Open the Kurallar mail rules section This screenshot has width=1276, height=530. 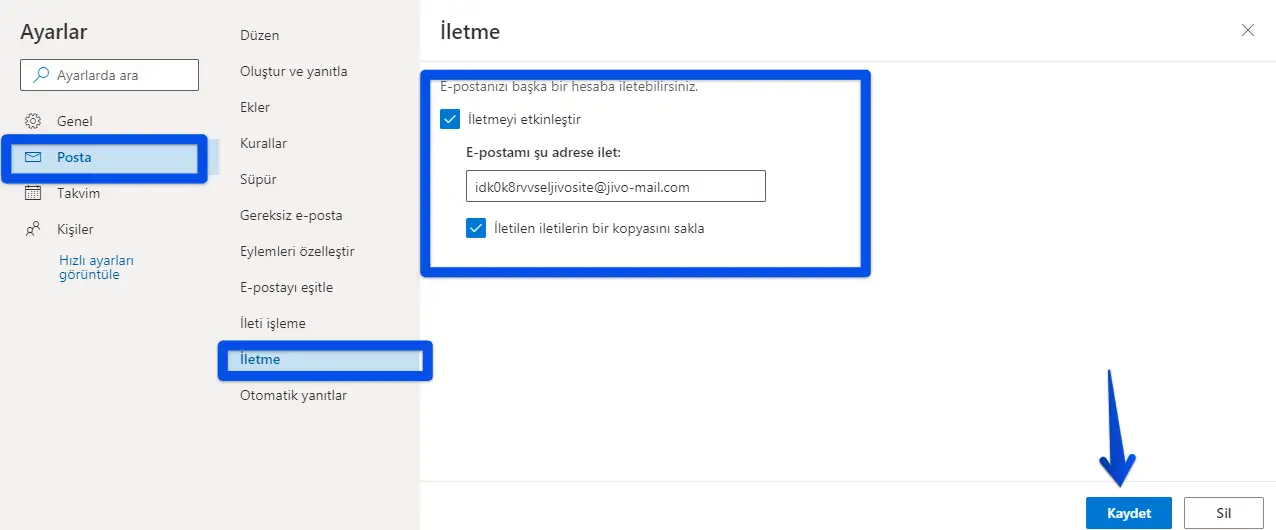coord(263,143)
